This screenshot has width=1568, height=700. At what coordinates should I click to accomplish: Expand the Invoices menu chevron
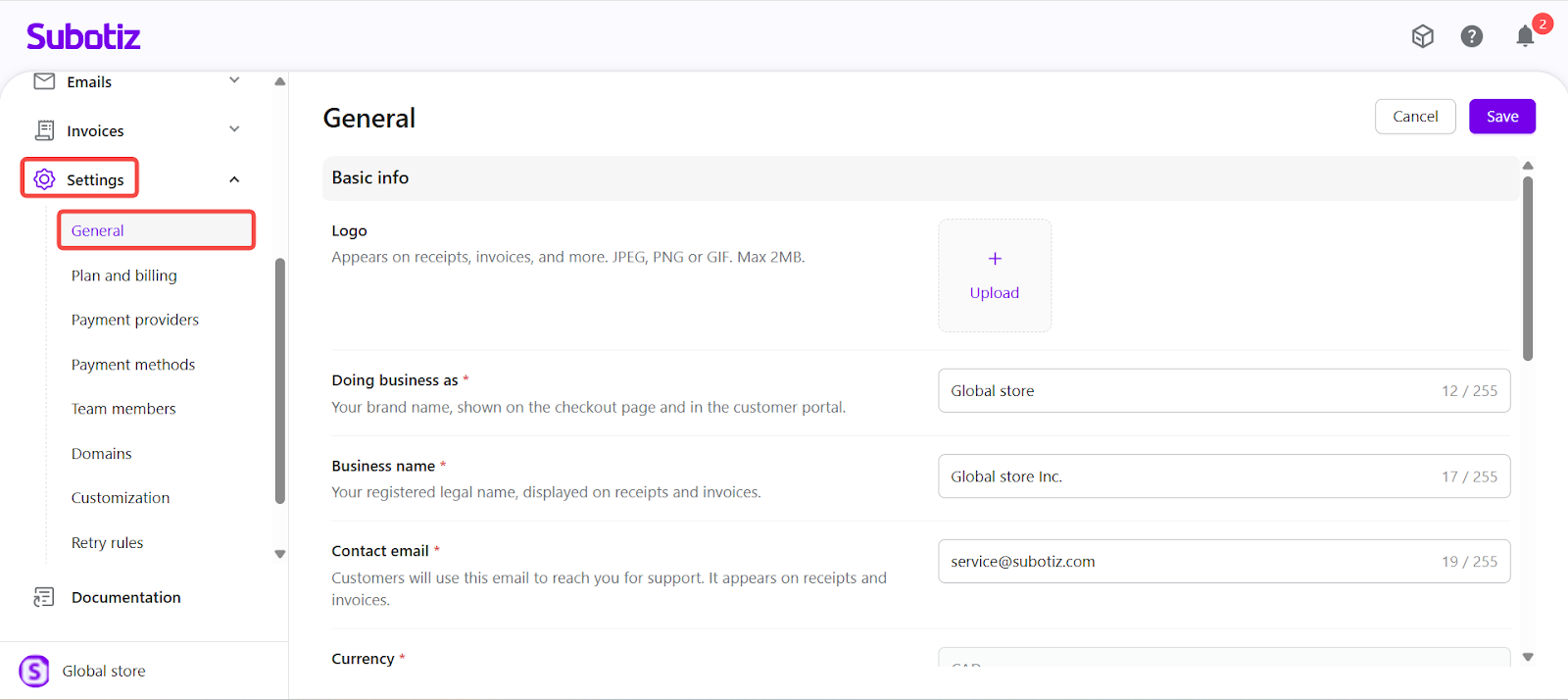click(x=234, y=129)
